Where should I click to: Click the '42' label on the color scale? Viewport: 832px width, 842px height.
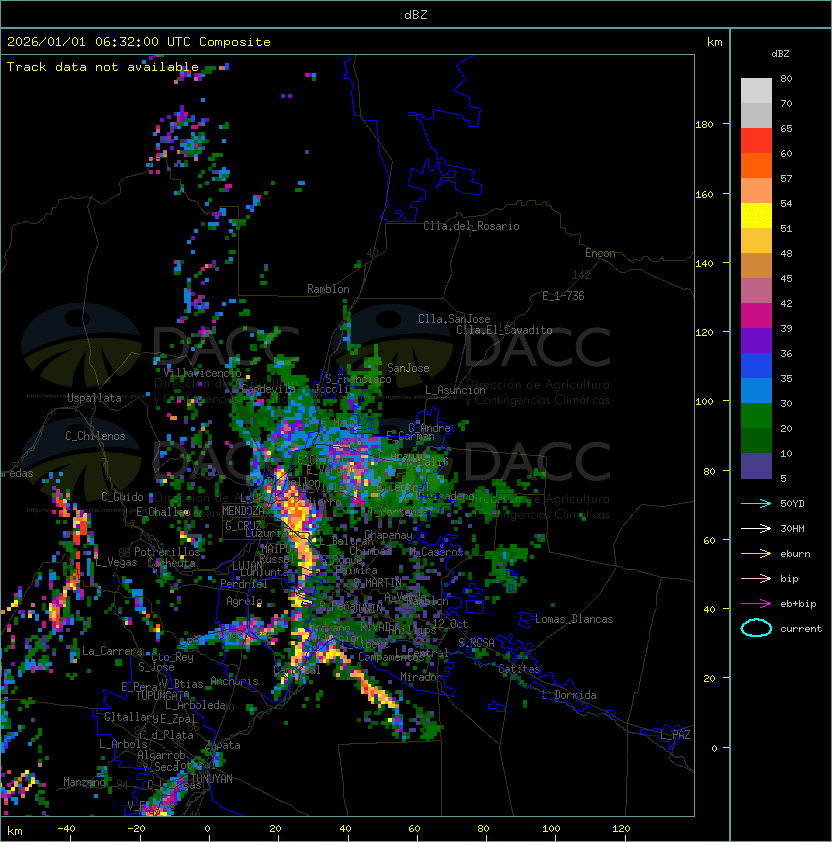(786, 303)
